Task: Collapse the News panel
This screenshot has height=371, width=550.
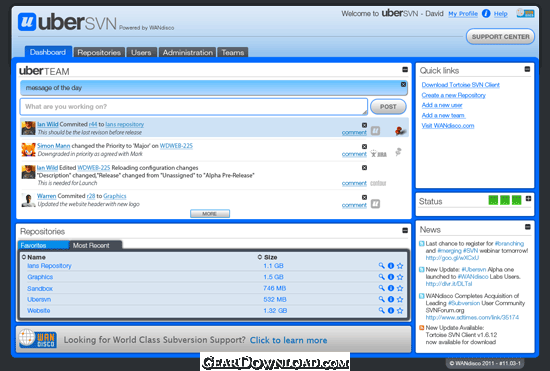Action: click(x=528, y=227)
